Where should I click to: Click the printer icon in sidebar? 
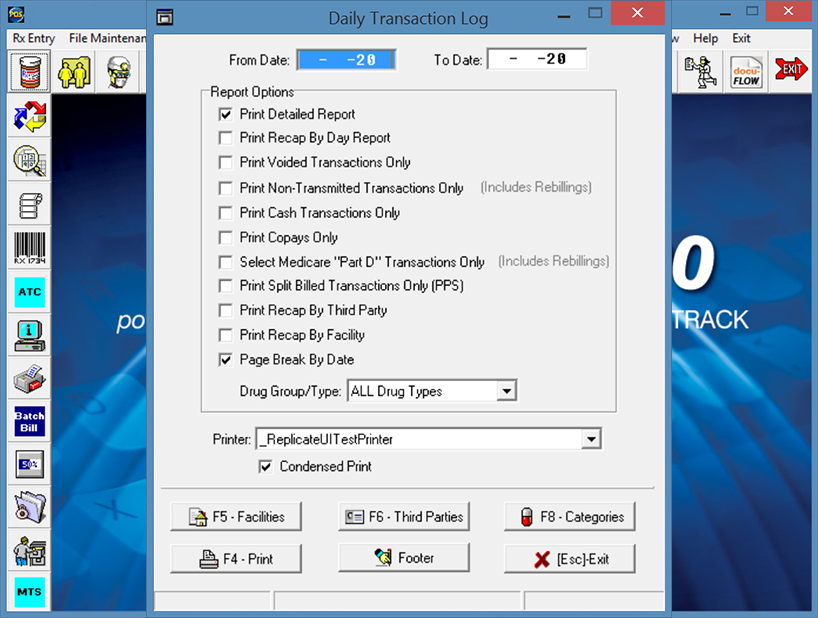tap(30, 379)
